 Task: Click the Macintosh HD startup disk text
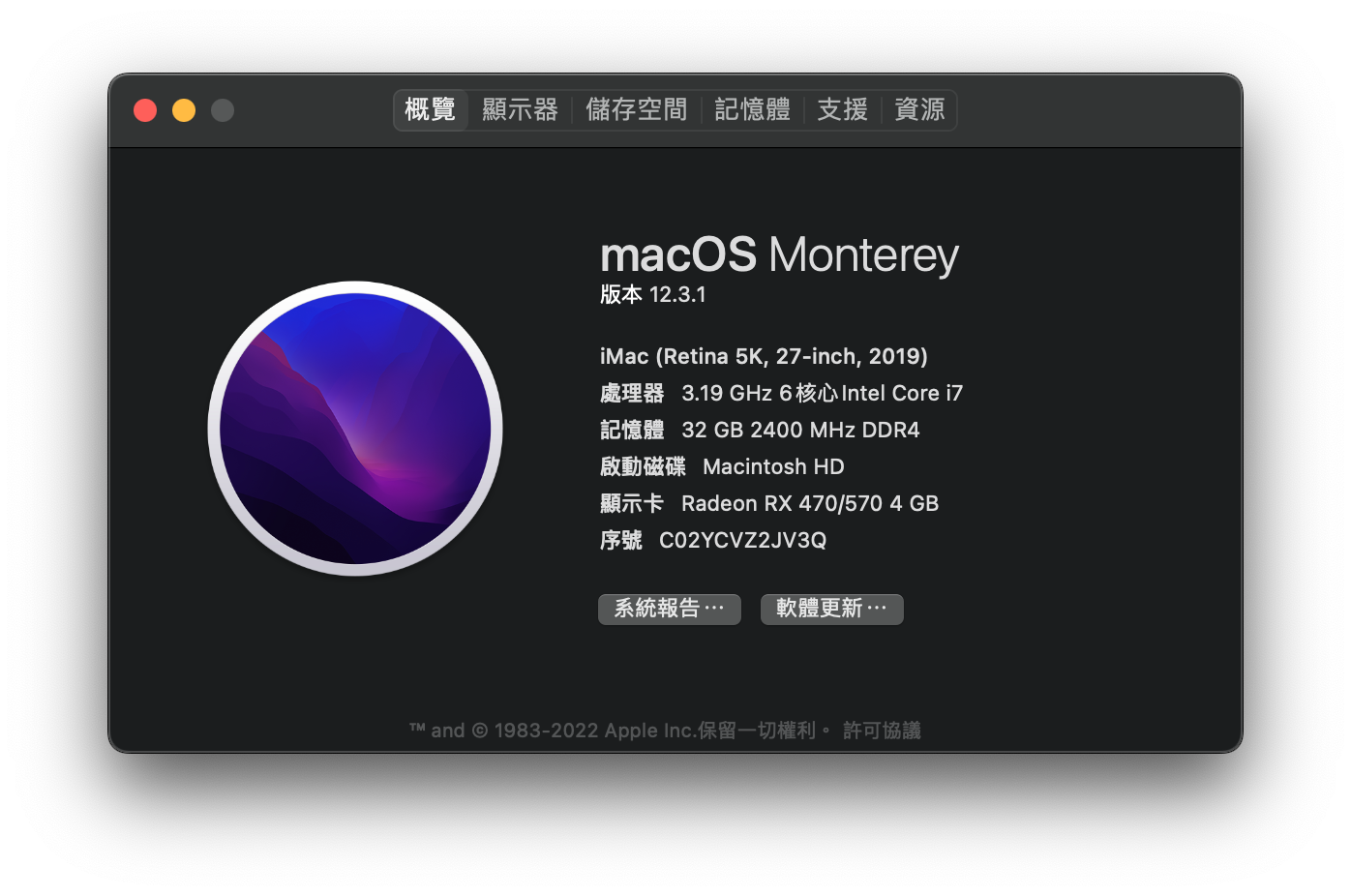pos(773,466)
